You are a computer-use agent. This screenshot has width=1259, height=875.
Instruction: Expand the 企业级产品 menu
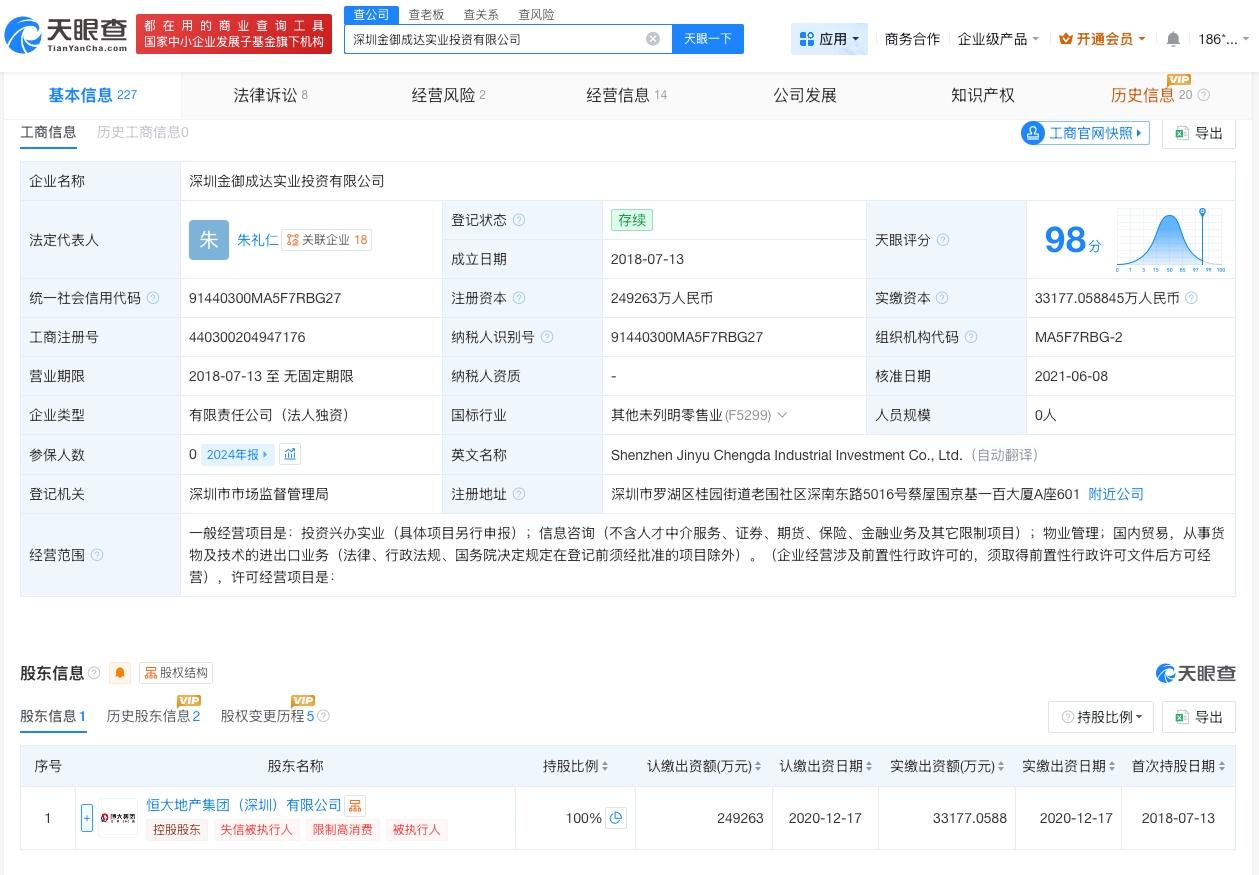(998, 39)
